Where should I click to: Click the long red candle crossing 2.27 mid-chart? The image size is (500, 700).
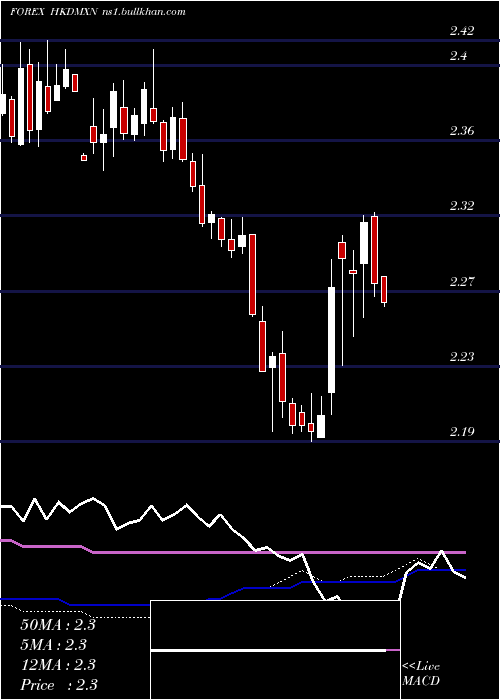point(252,275)
